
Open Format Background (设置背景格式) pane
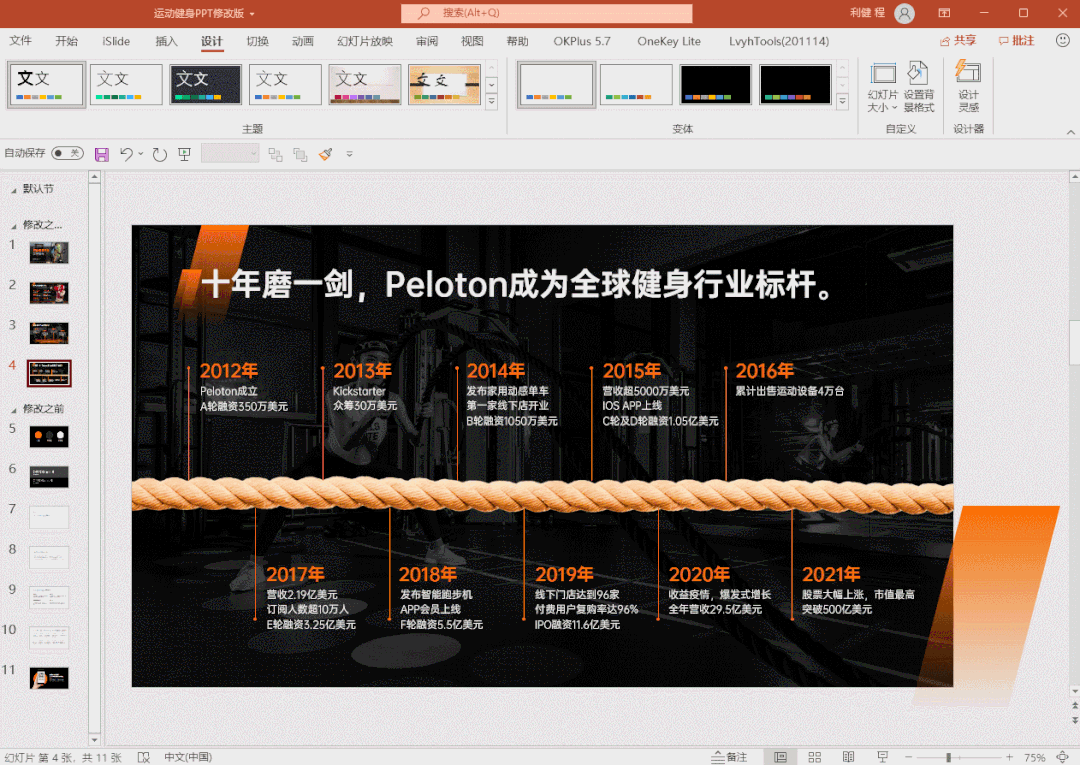pyautogui.click(x=919, y=87)
